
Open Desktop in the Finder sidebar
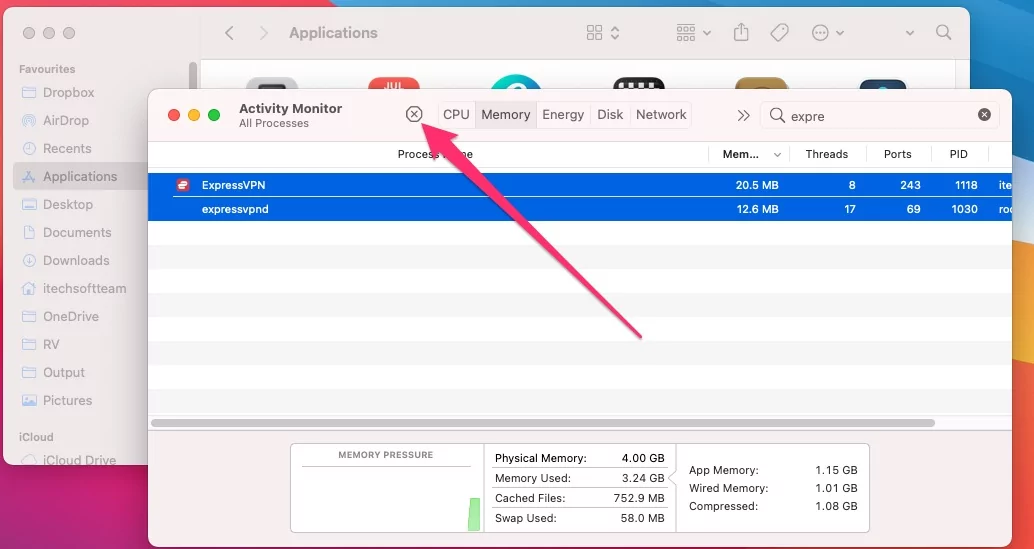pos(68,205)
